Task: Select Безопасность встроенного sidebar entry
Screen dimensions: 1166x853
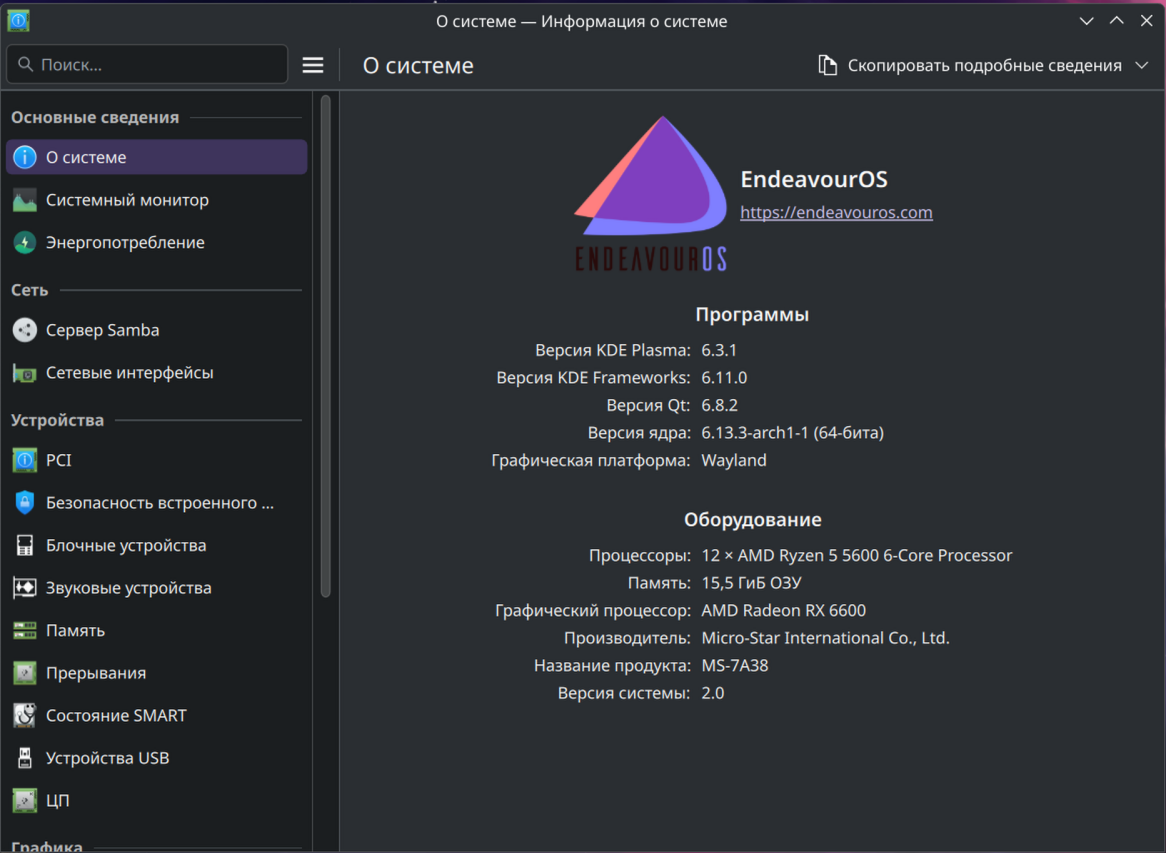Action: pos(157,503)
